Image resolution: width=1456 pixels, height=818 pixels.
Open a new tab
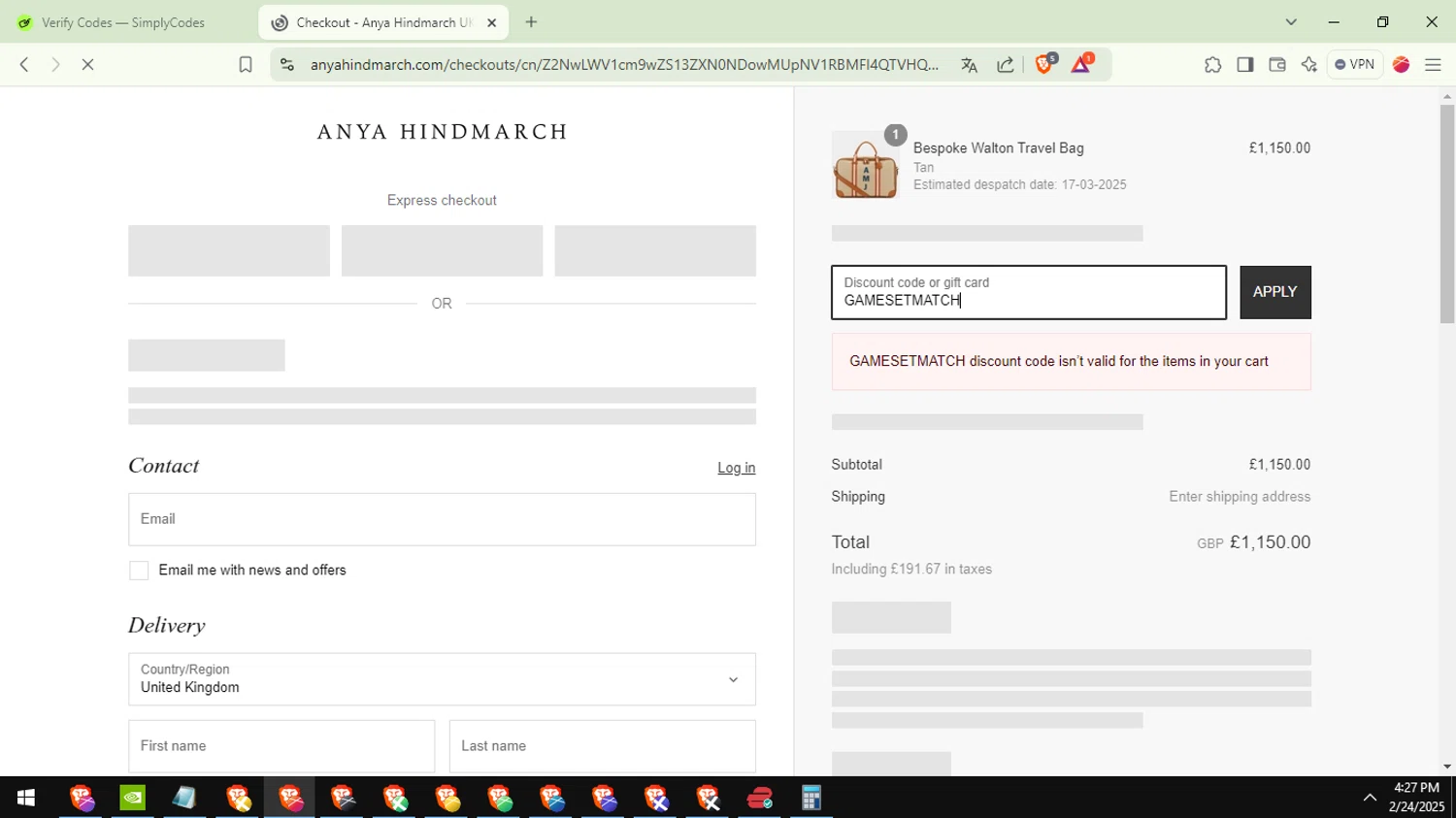click(531, 22)
